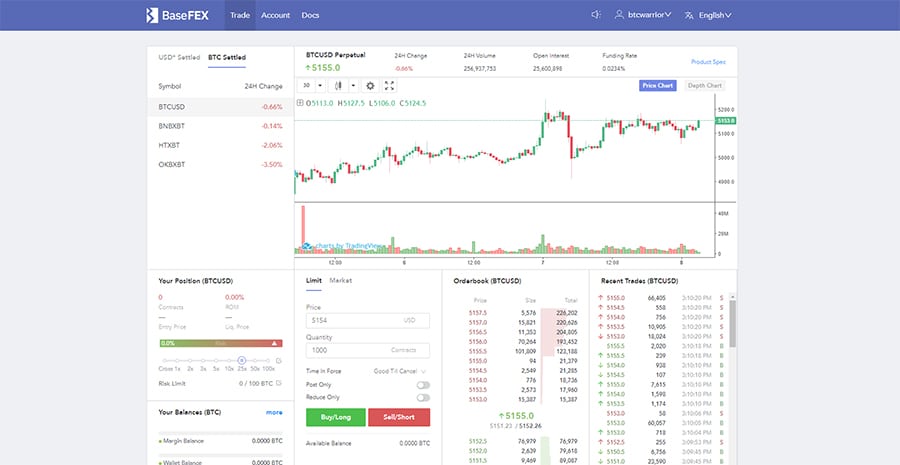Toggle the Post Only switch
The width and height of the screenshot is (900, 465).
pyautogui.click(x=423, y=384)
